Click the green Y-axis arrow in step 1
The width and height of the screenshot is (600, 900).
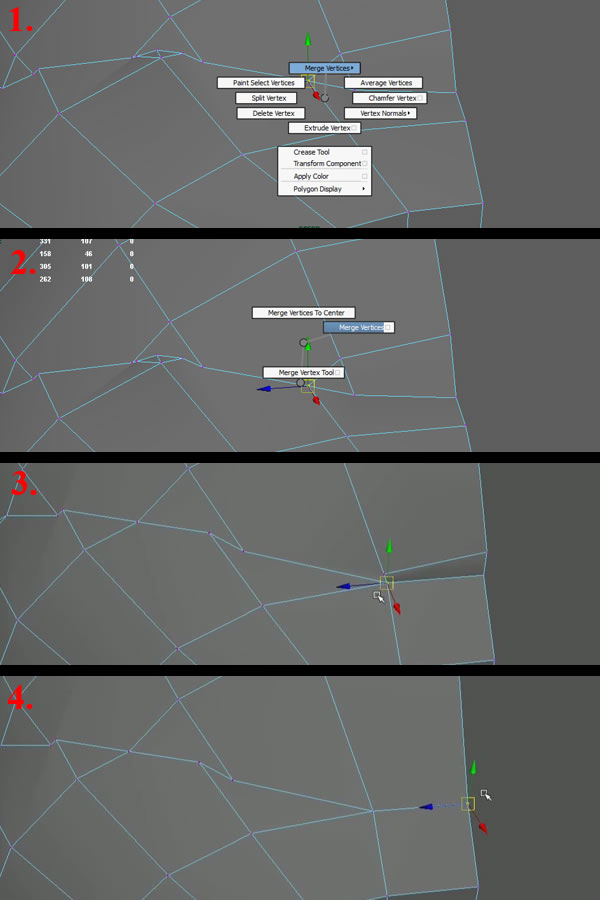tap(308, 42)
